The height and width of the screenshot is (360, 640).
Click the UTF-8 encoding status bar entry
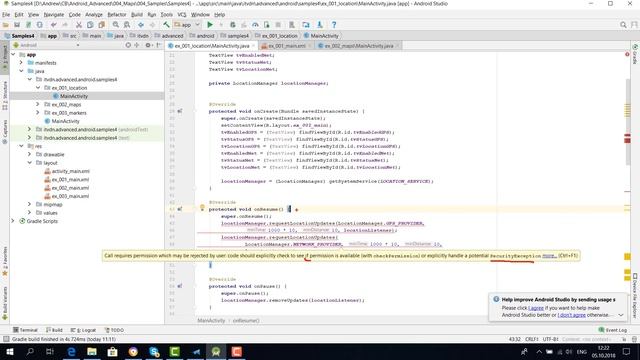pos(550,339)
